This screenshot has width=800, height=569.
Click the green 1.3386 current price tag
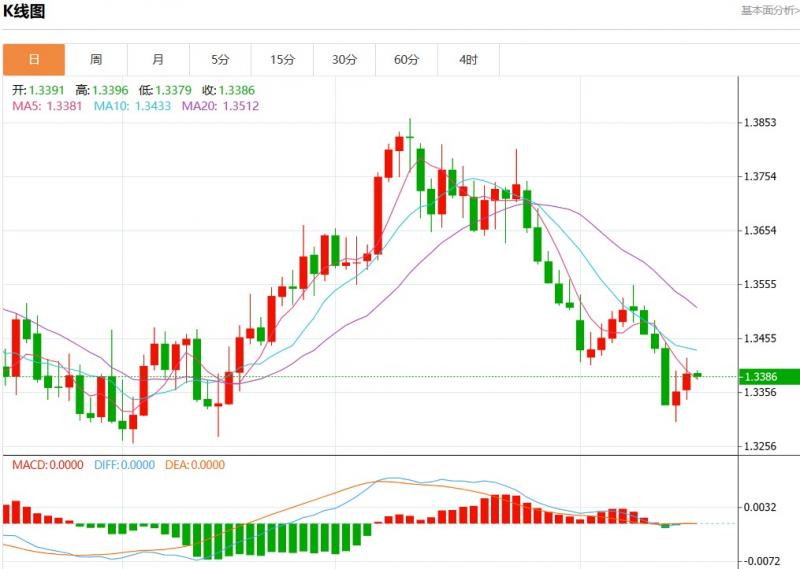tap(768, 377)
